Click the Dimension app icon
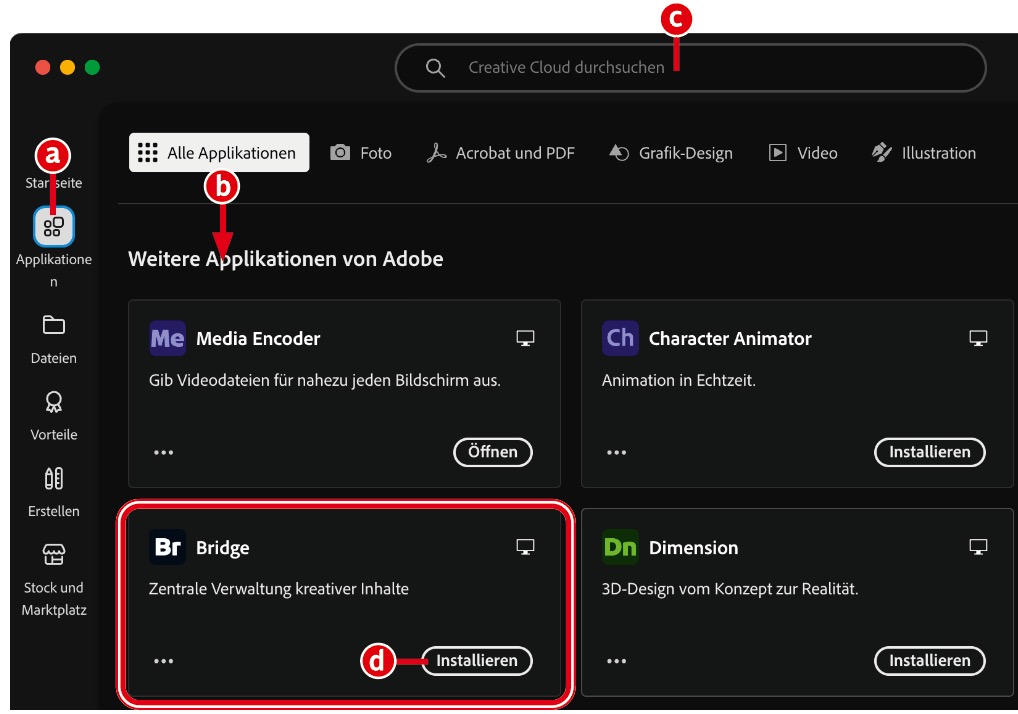Screen dimensions: 1018x714 click(621, 547)
